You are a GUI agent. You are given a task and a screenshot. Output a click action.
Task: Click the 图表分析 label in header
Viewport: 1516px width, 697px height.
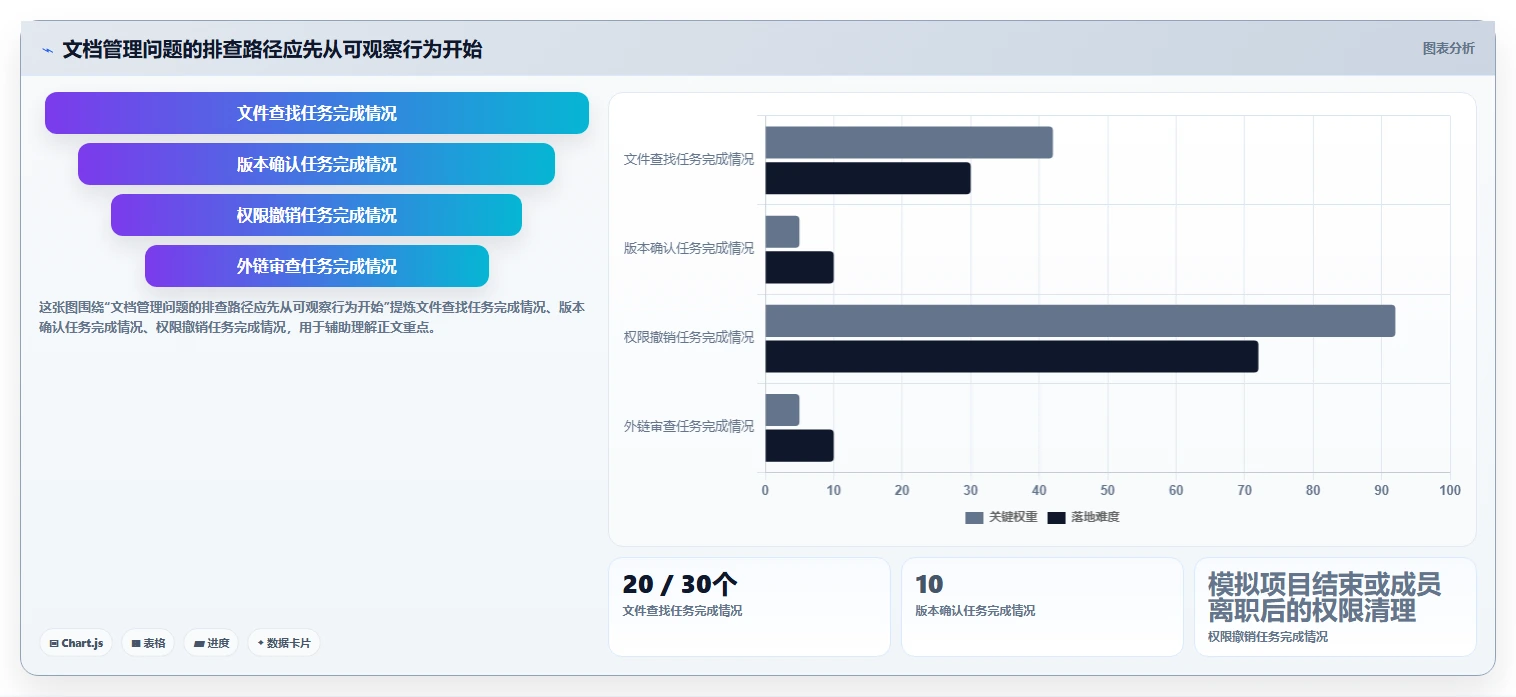point(1448,48)
